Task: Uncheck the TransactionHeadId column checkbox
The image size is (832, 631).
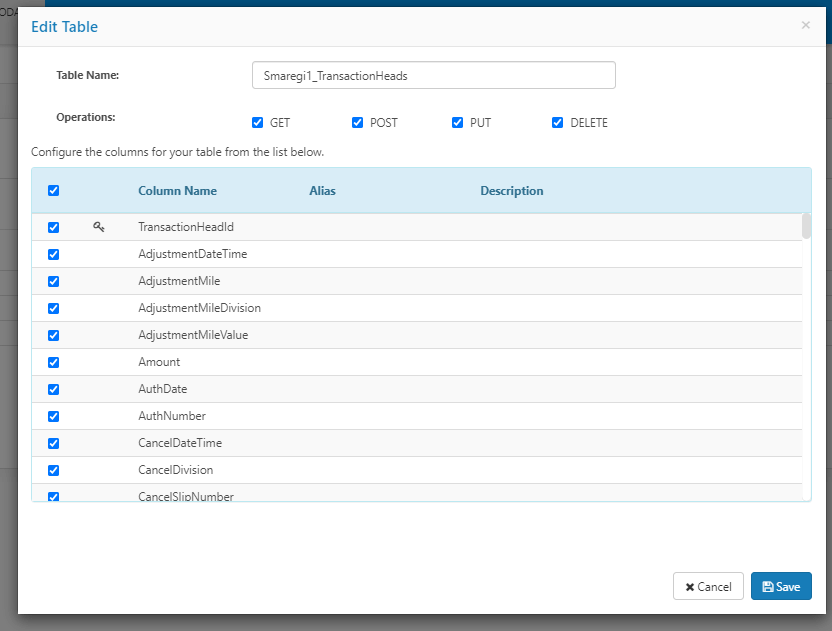Action: click(x=54, y=228)
